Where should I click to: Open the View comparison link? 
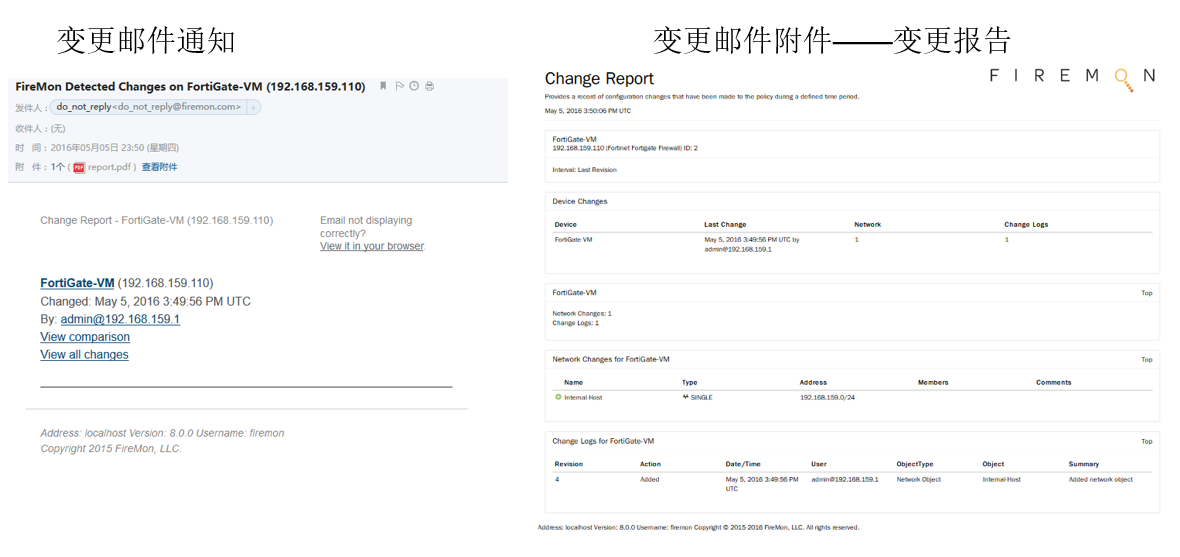(85, 337)
